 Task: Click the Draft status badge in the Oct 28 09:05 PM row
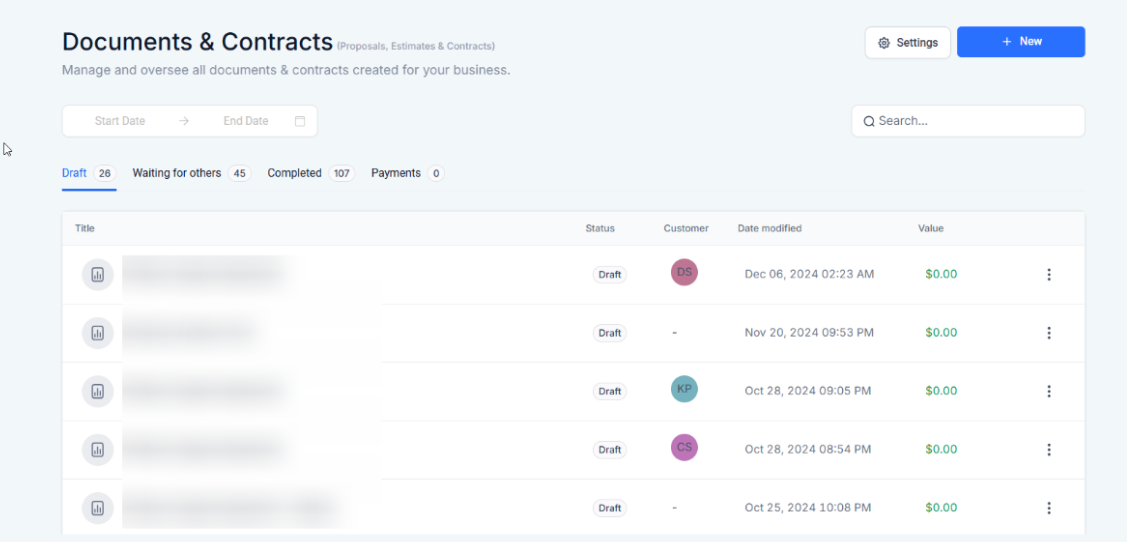coord(609,391)
